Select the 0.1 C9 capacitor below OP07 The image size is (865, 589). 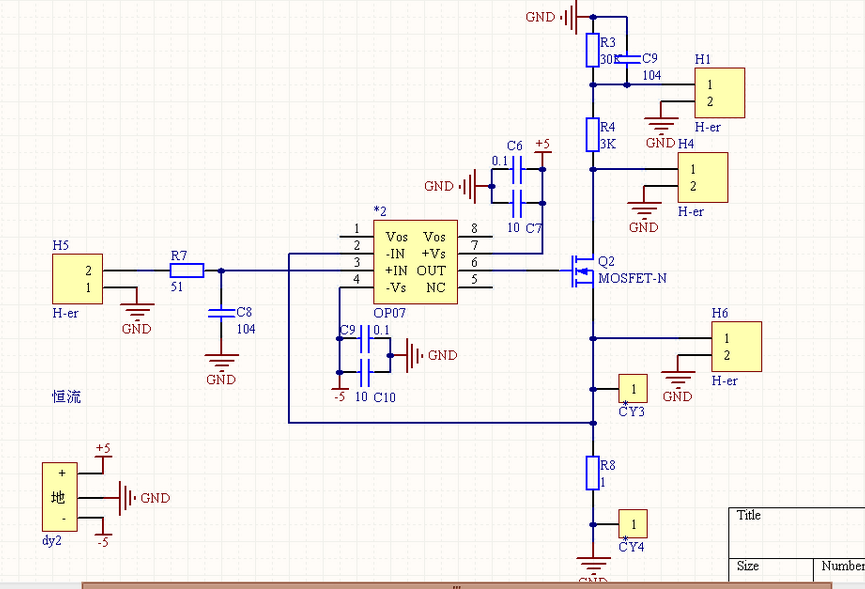(365, 338)
